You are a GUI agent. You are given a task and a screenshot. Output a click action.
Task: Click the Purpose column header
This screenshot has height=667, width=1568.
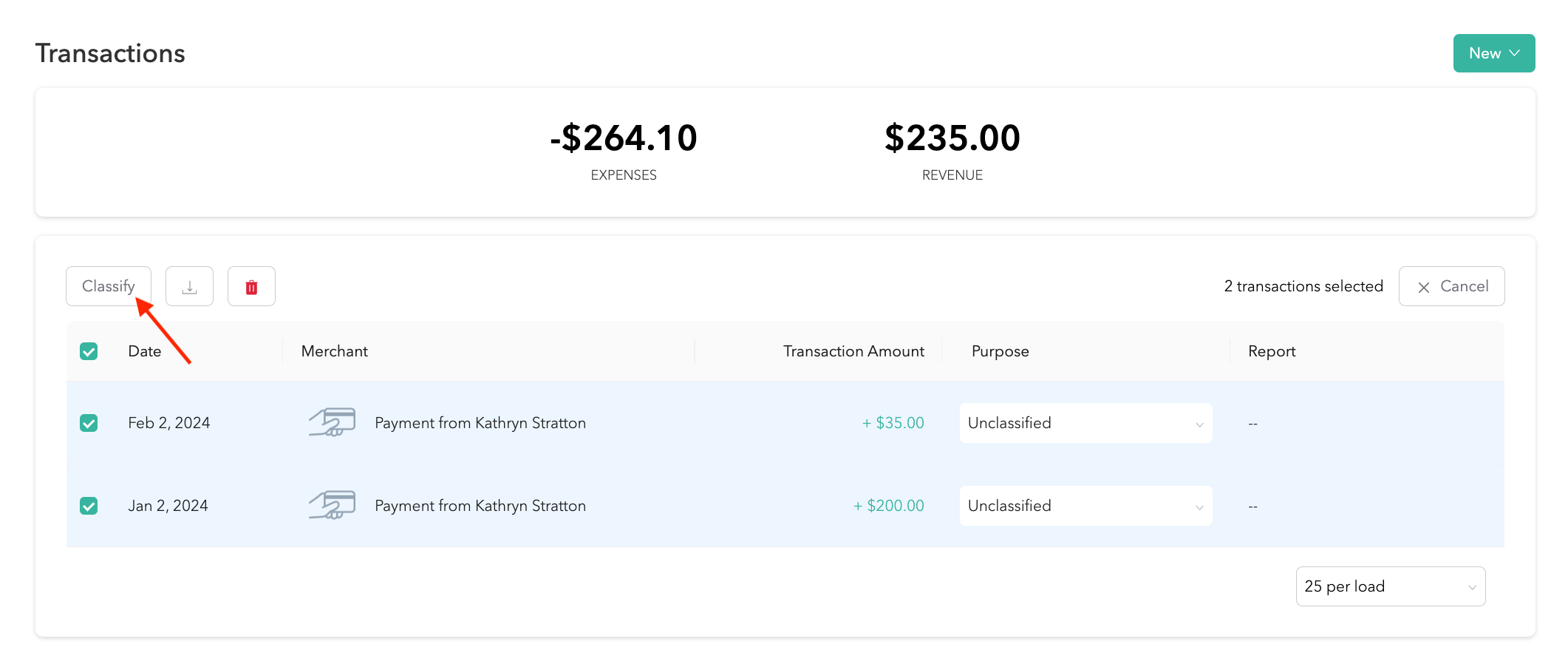point(1000,351)
